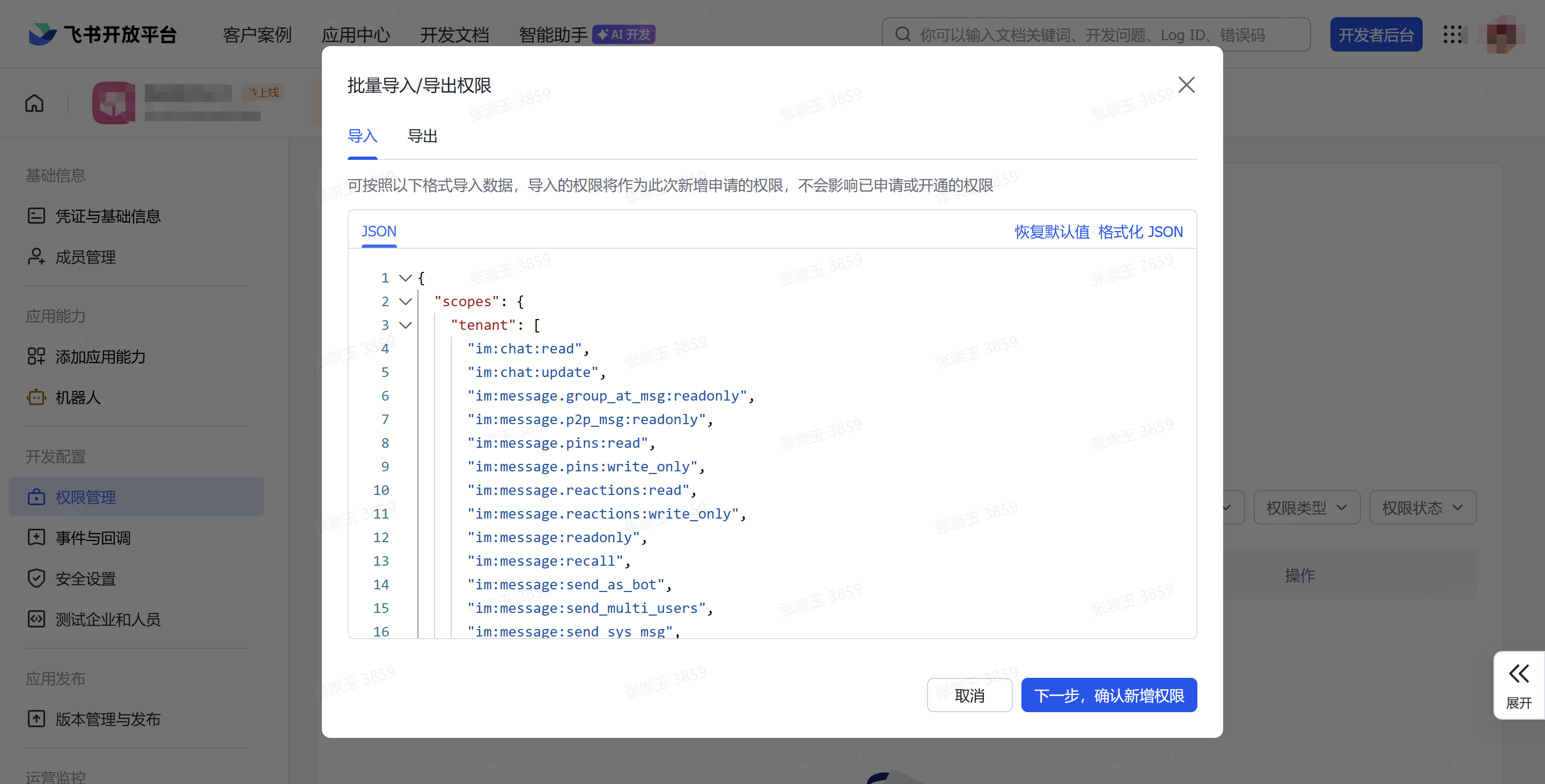Open 版本管理与发布 sidebar item

coord(108,719)
